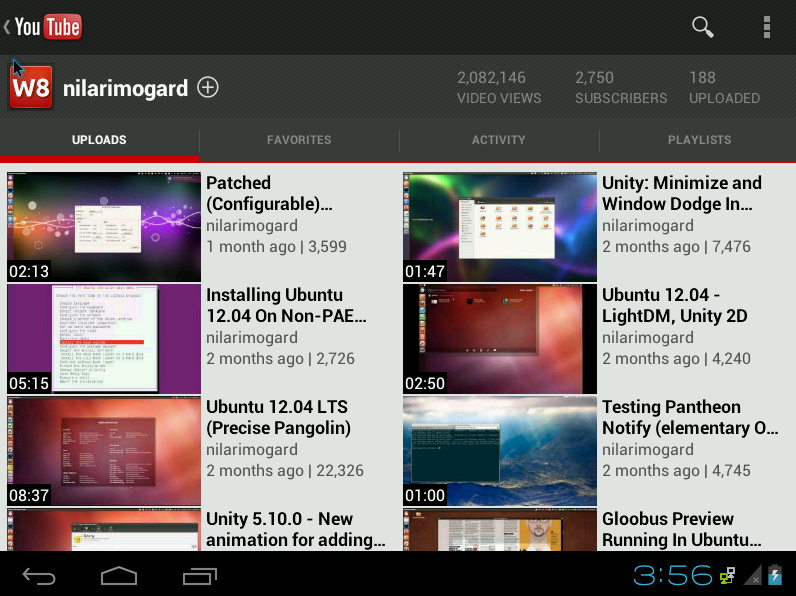Click the 'Patched (Configurable)...' title
The height and width of the screenshot is (596, 796).
(270, 193)
